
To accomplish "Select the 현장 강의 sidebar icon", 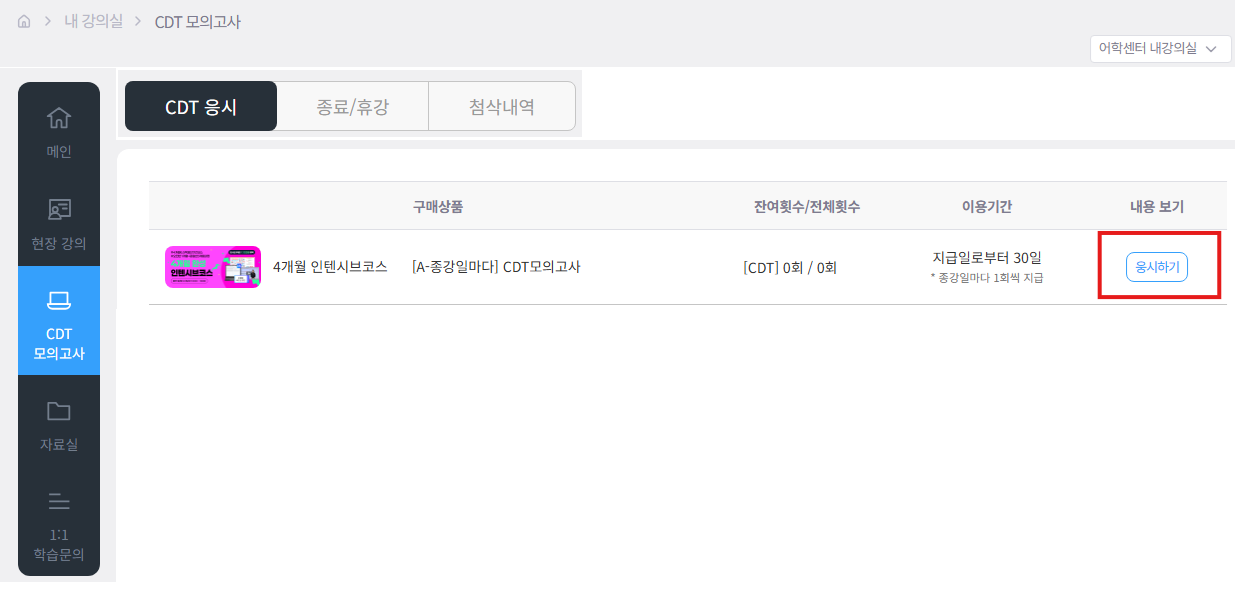I will click(x=59, y=209).
